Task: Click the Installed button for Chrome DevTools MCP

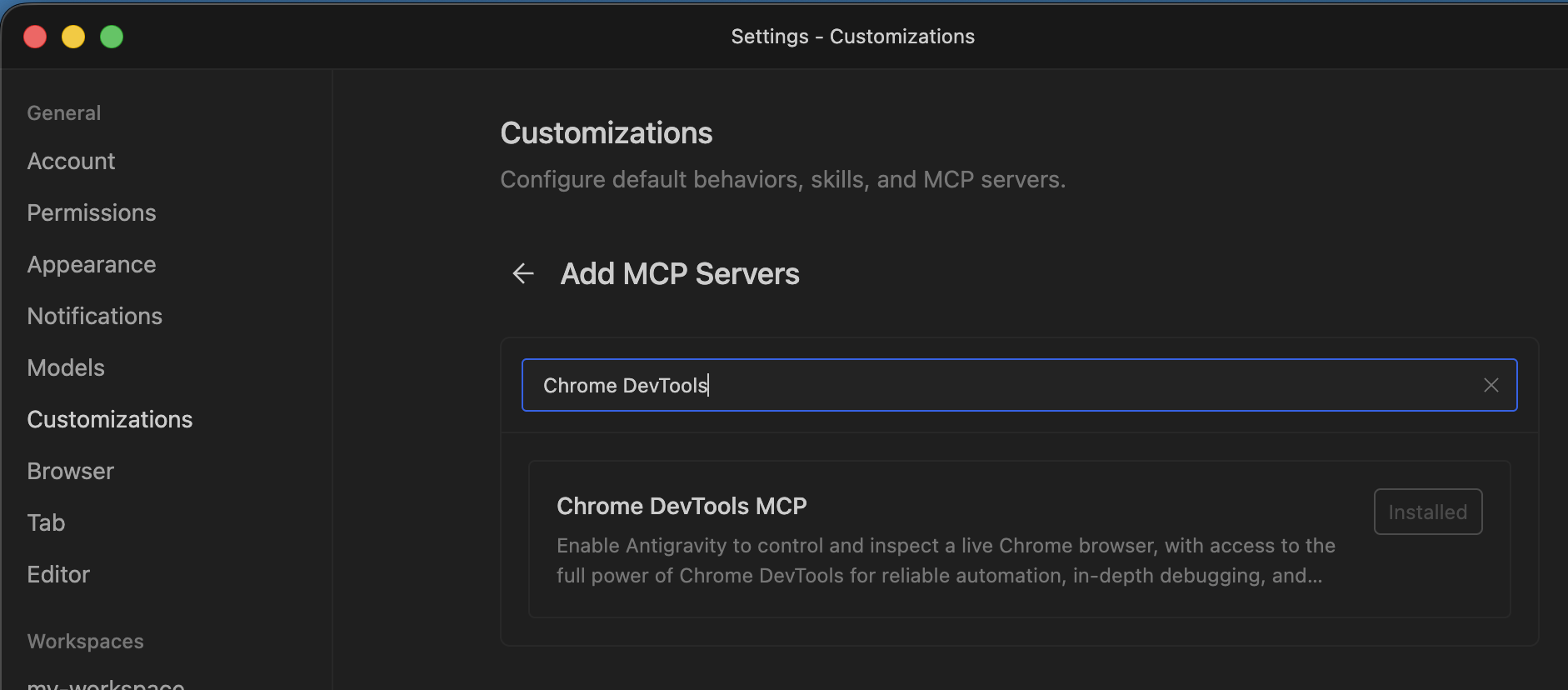Action: (1427, 512)
